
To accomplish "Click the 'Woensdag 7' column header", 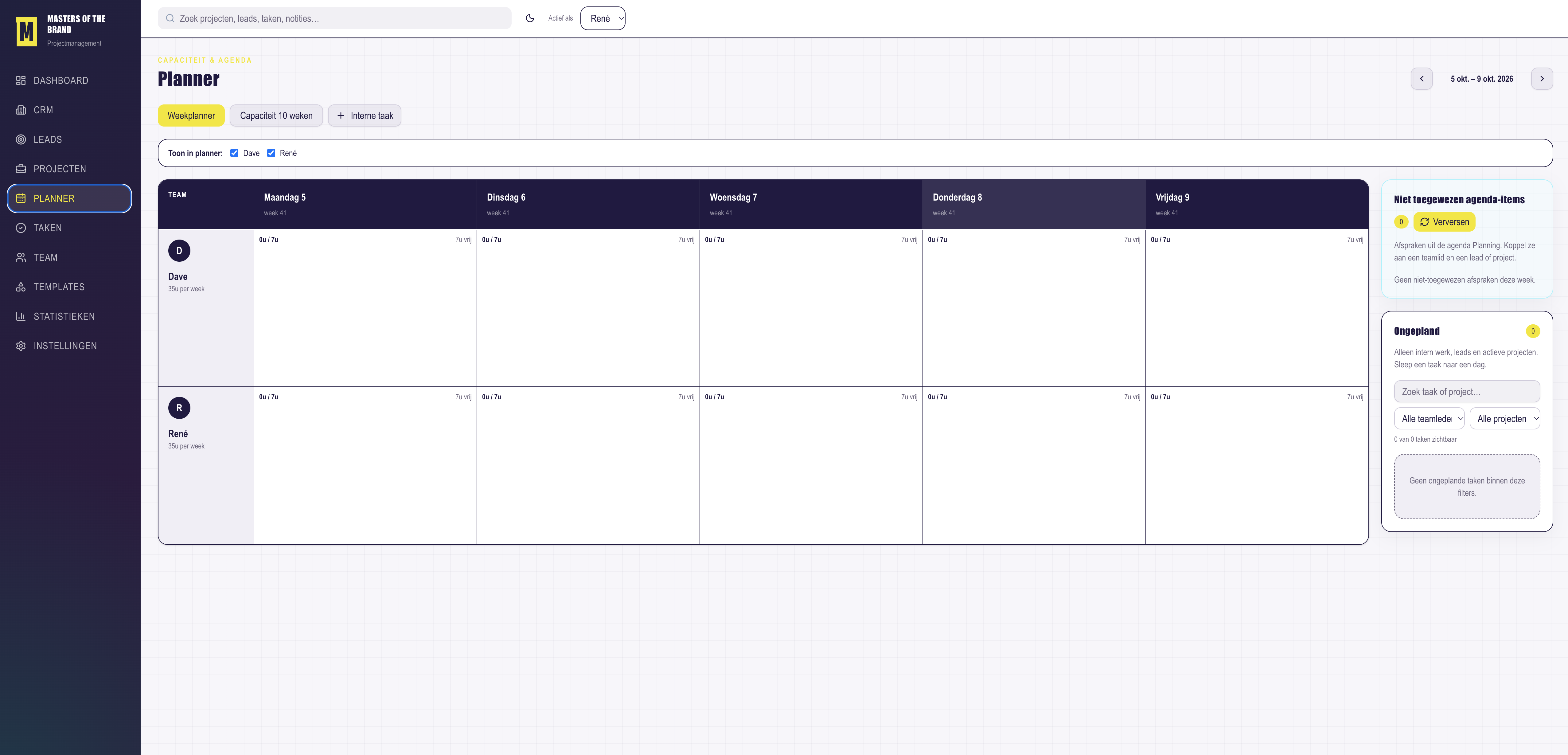I will (811, 204).
